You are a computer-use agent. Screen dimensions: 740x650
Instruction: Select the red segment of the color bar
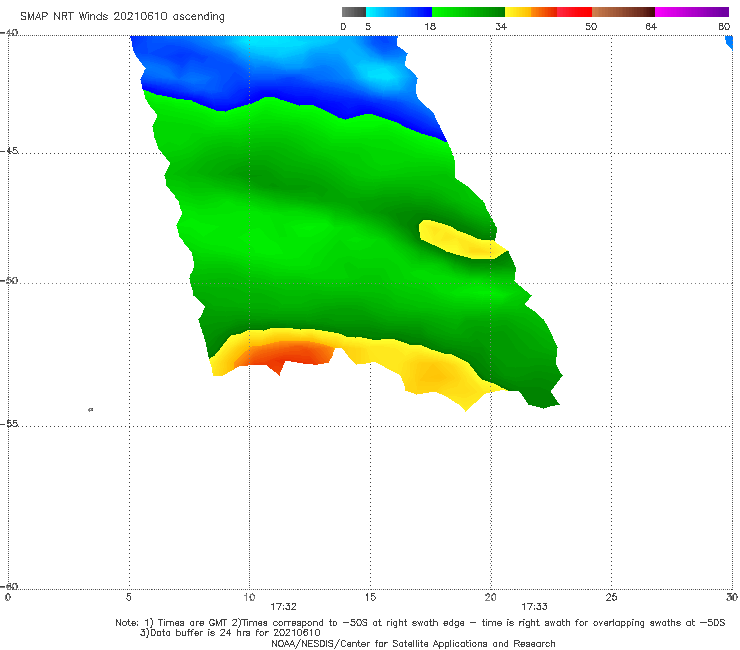(575, 12)
